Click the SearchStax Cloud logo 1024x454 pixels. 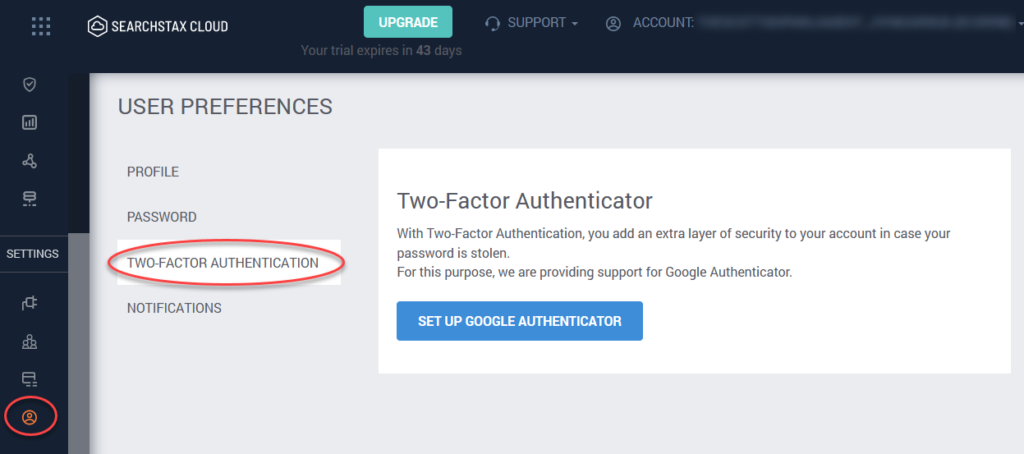158,26
